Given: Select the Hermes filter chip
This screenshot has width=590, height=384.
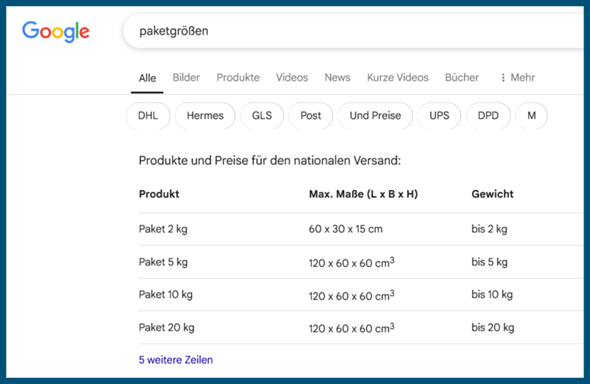Looking at the screenshot, I should (x=205, y=115).
